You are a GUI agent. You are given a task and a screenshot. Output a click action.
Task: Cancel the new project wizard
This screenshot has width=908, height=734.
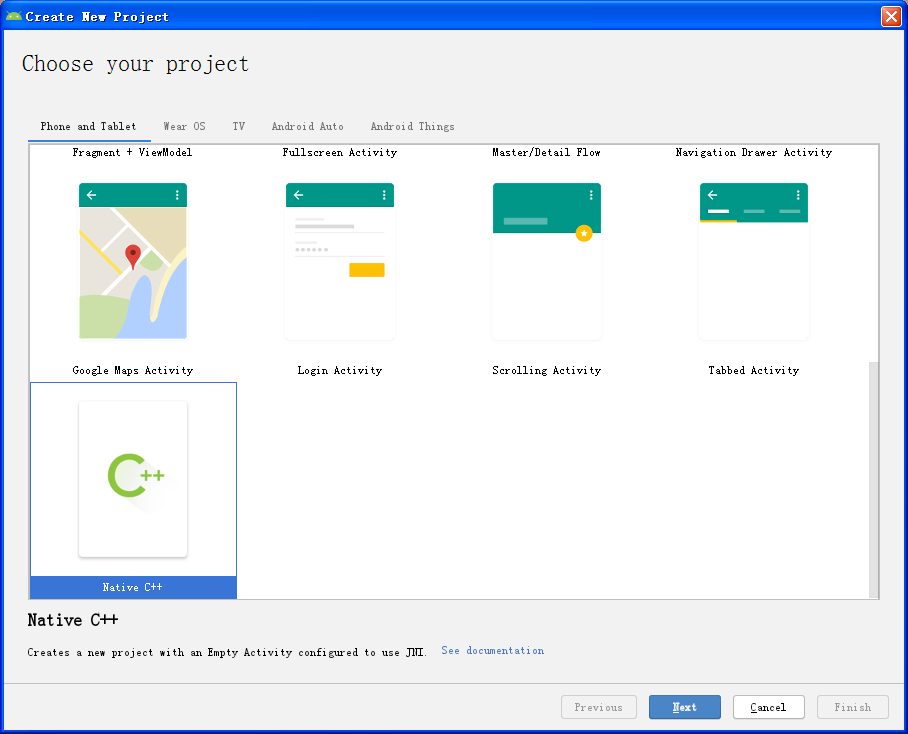point(768,707)
